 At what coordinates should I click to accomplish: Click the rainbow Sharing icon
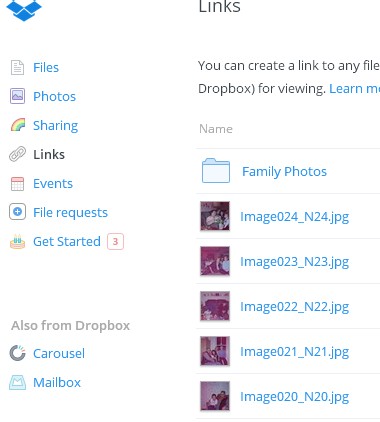[18, 125]
